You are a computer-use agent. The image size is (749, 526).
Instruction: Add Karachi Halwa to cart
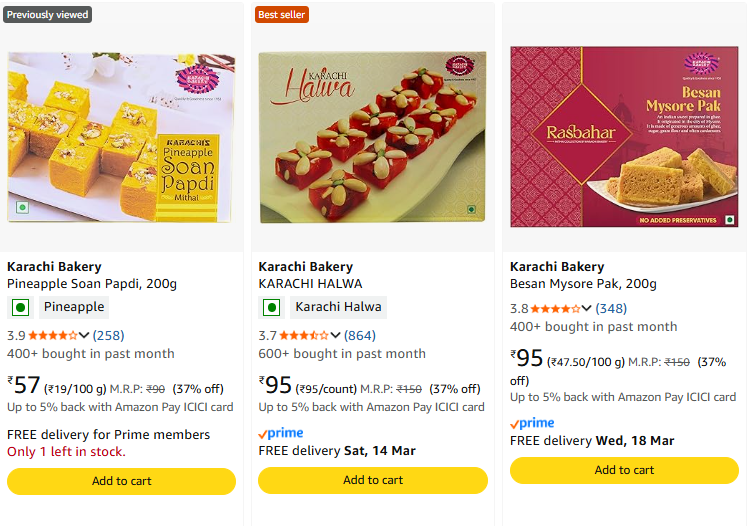coord(373,480)
